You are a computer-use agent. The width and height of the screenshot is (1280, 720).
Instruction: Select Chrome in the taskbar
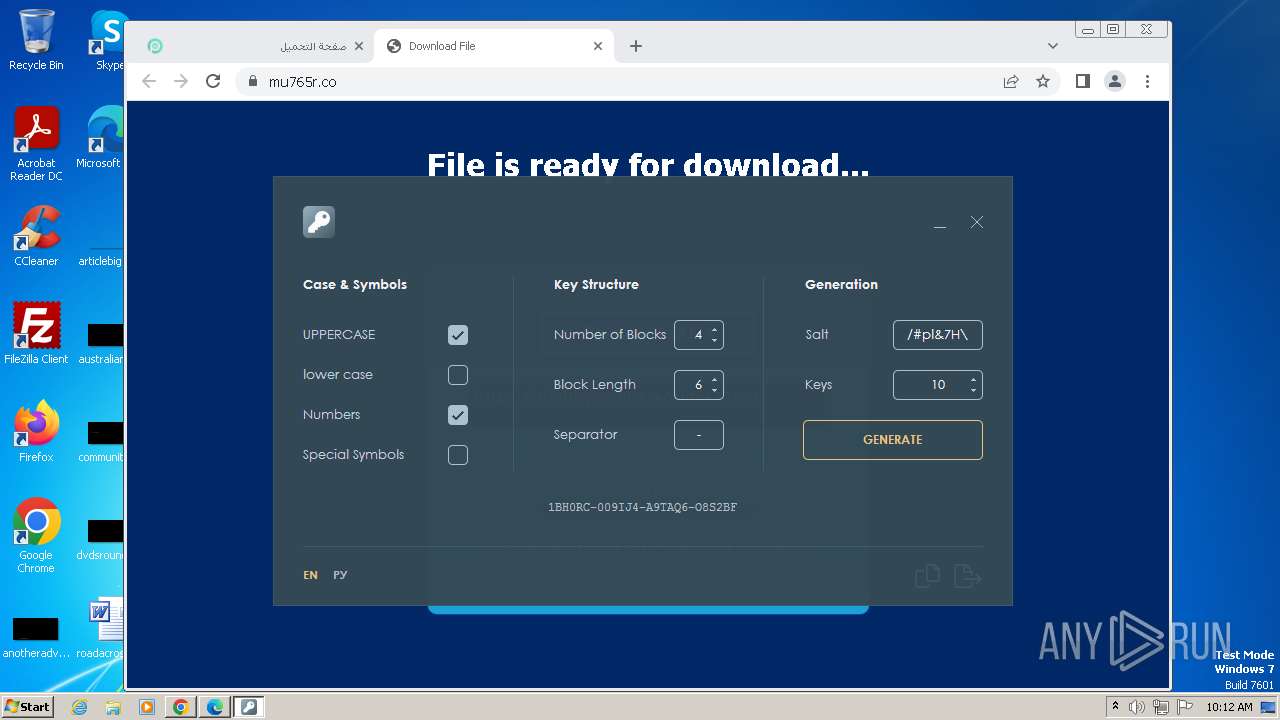point(181,707)
